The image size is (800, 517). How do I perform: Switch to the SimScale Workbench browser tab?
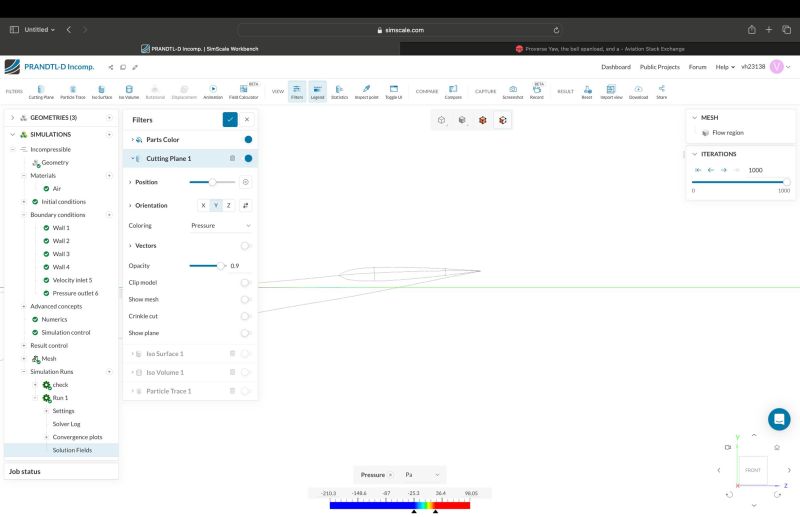(199, 49)
